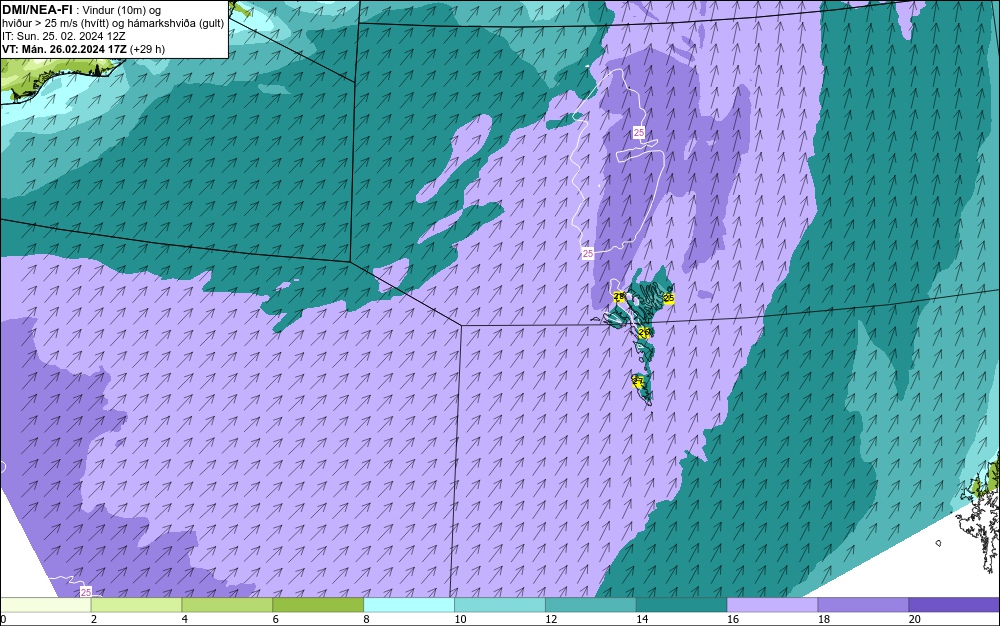Click the white 25 contour label near map top
Viewport: 1000px width, 626px height.
(x=639, y=132)
